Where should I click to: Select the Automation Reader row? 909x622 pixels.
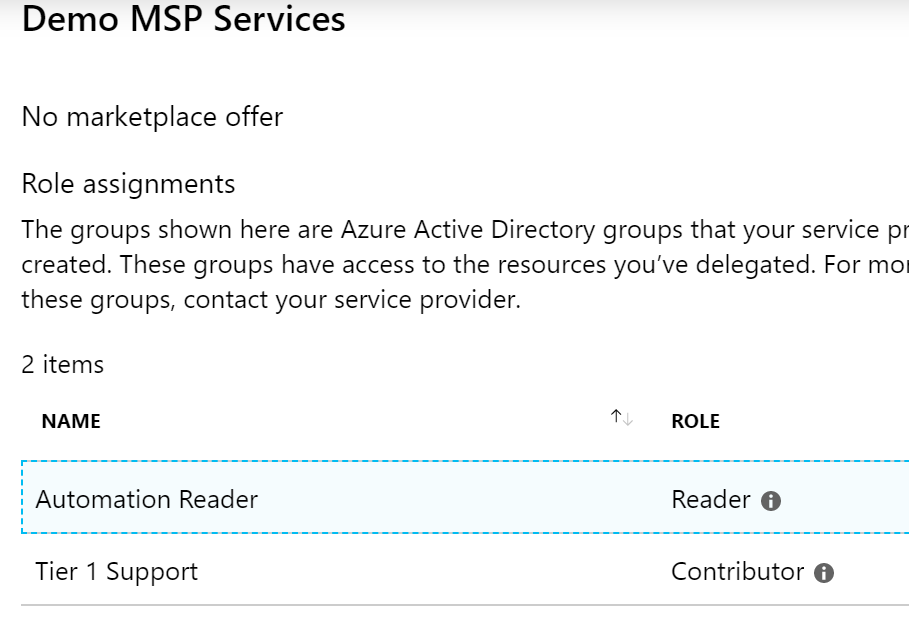coord(465,497)
